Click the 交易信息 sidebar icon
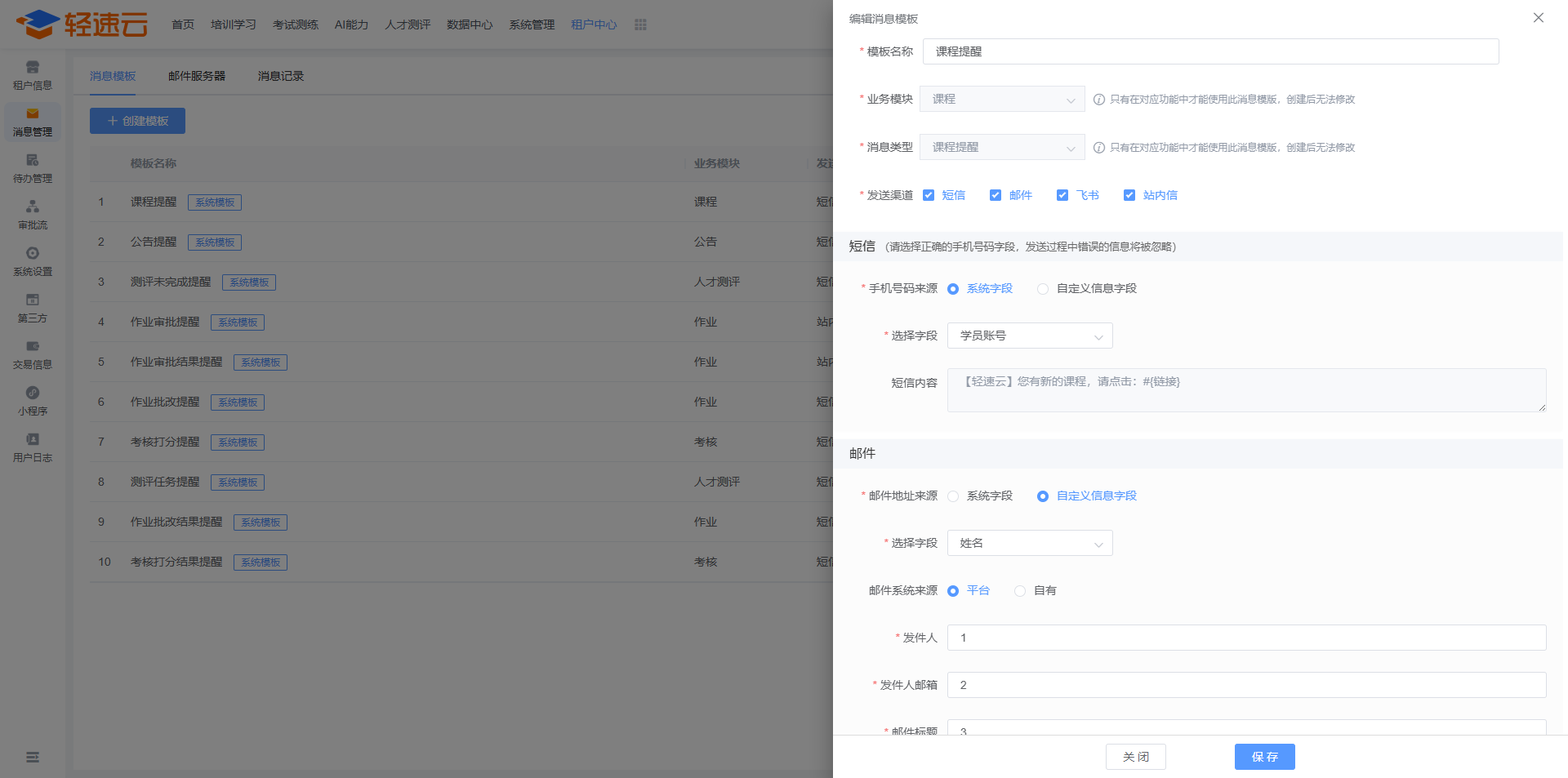 [33, 348]
